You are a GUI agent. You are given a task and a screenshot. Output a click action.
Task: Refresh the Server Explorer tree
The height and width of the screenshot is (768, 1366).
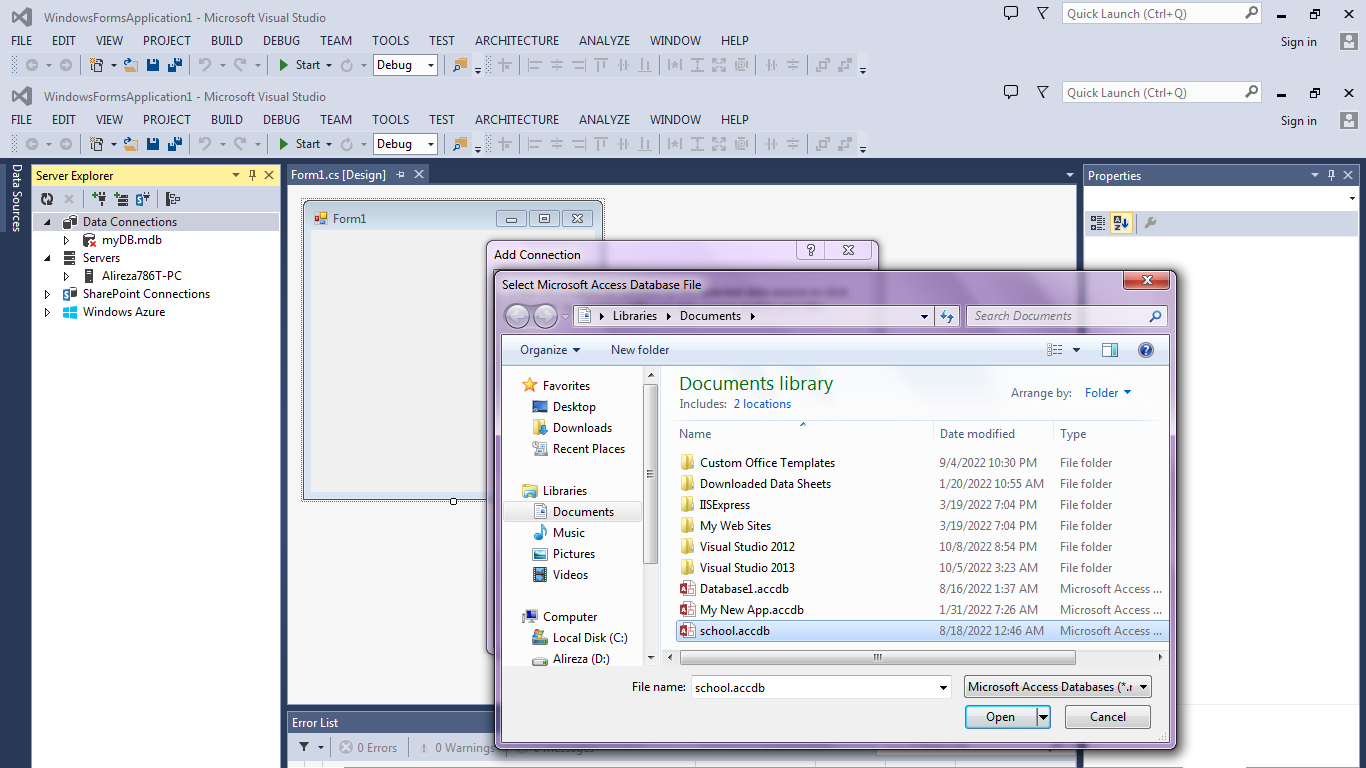click(x=46, y=199)
